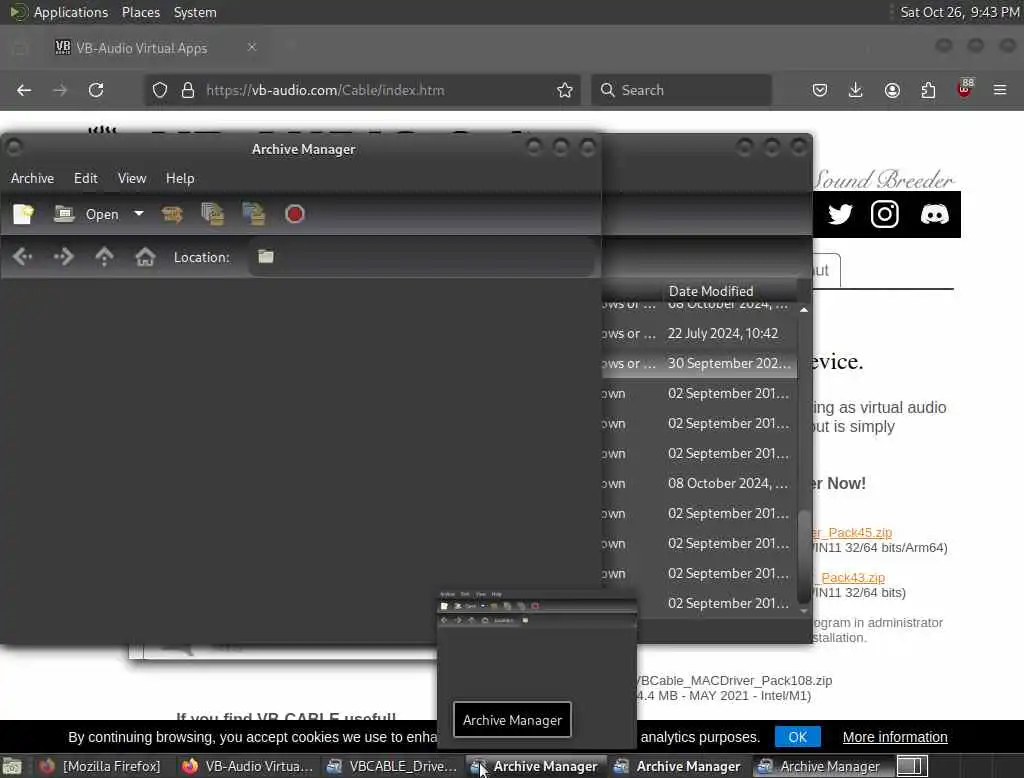The width and height of the screenshot is (1024, 778).
Task: Open the Firefox hamburger menu
Action: click(x=1000, y=90)
